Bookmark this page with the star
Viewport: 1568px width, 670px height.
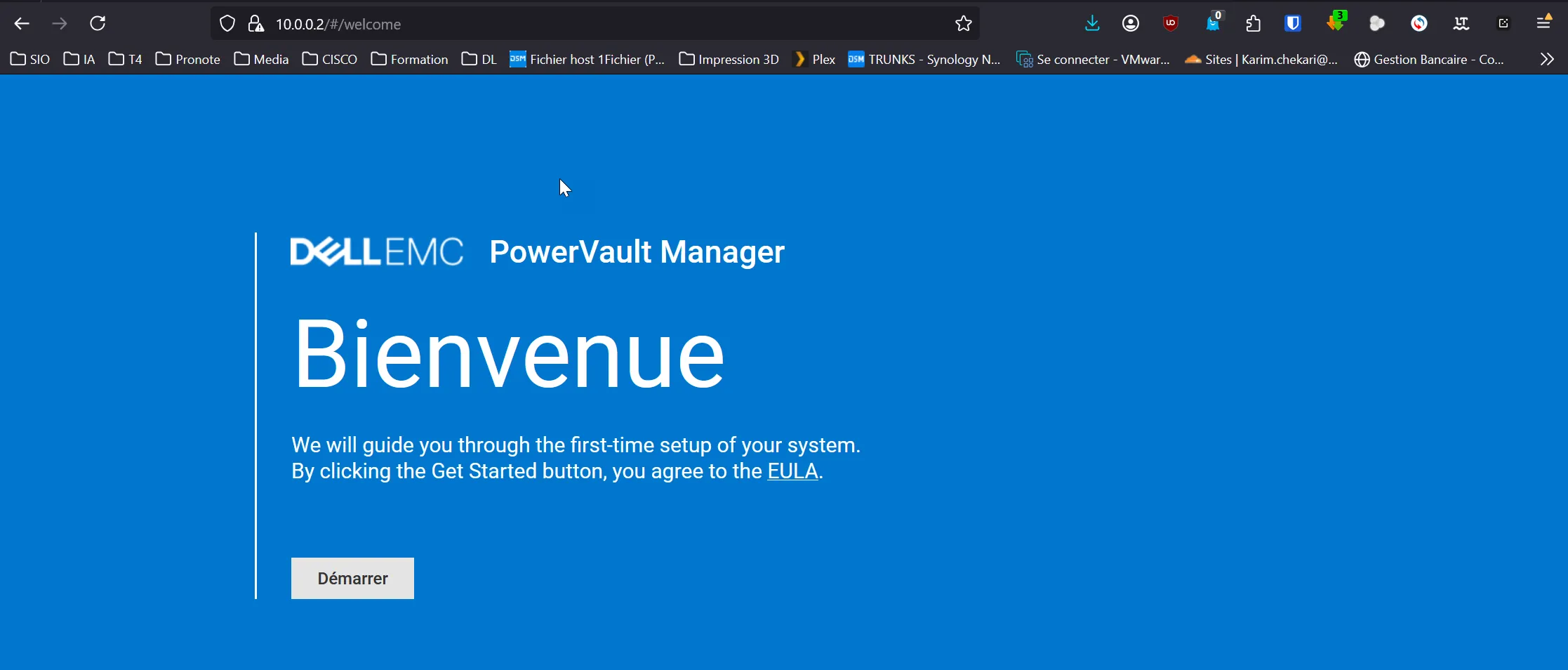pyautogui.click(x=963, y=24)
